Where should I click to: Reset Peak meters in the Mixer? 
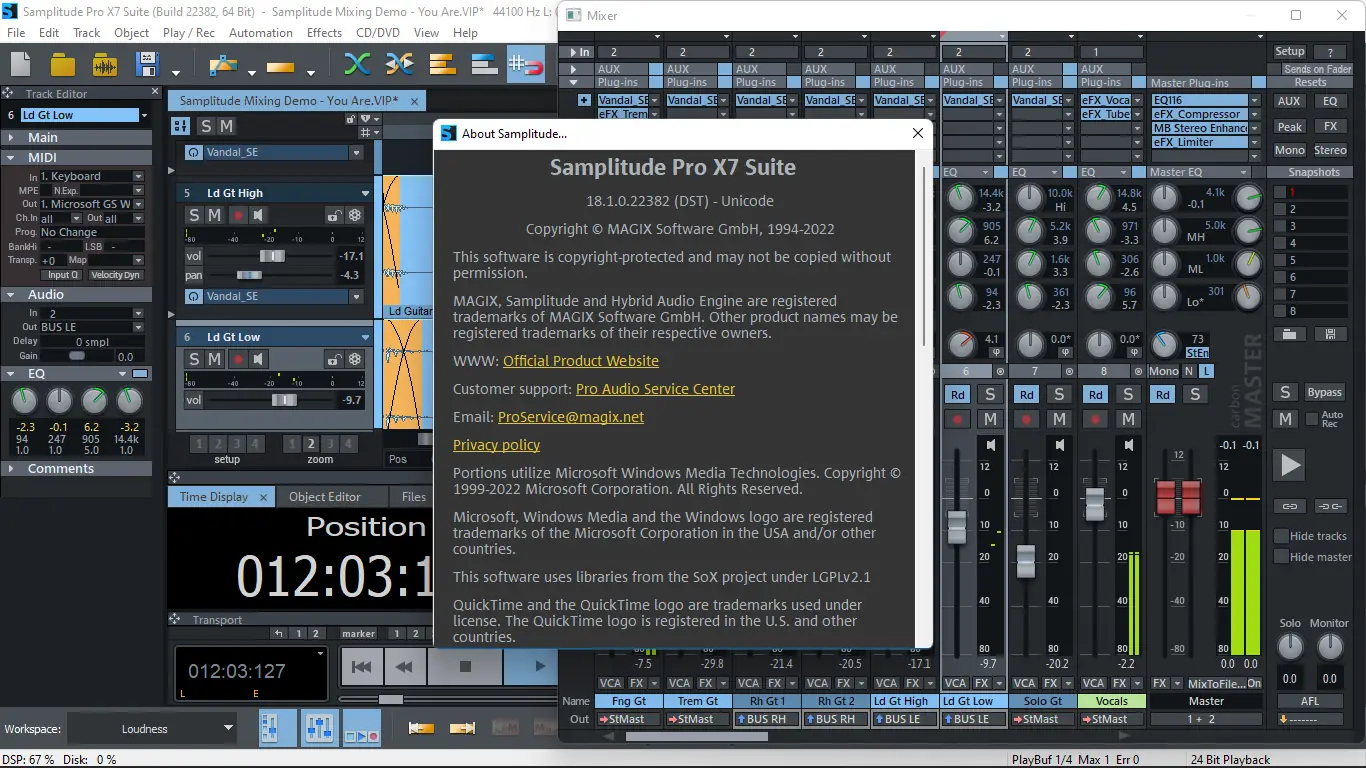pos(1290,127)
